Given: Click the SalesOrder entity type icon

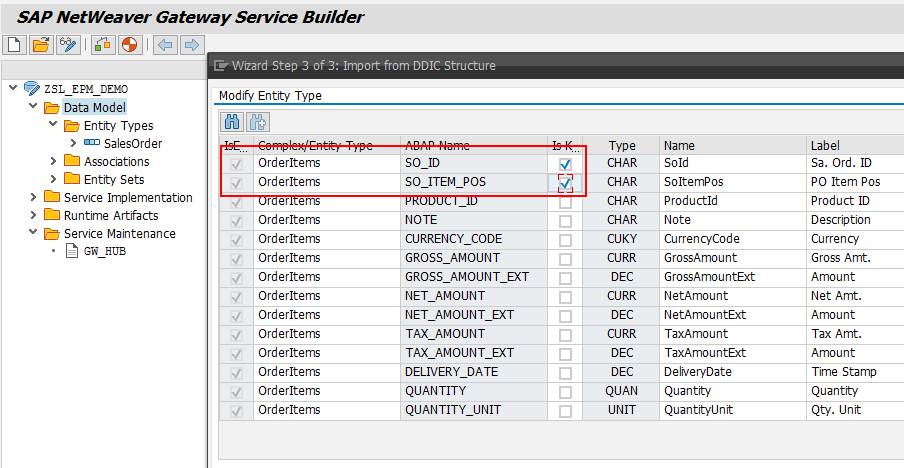Looking at the screenshot, I should tap(92, 143).
